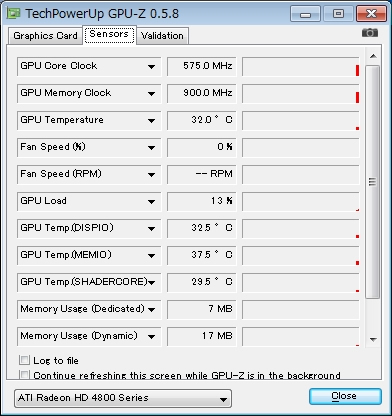
Task: Click the scrollbar up arrow
Action: pos(373,56)
